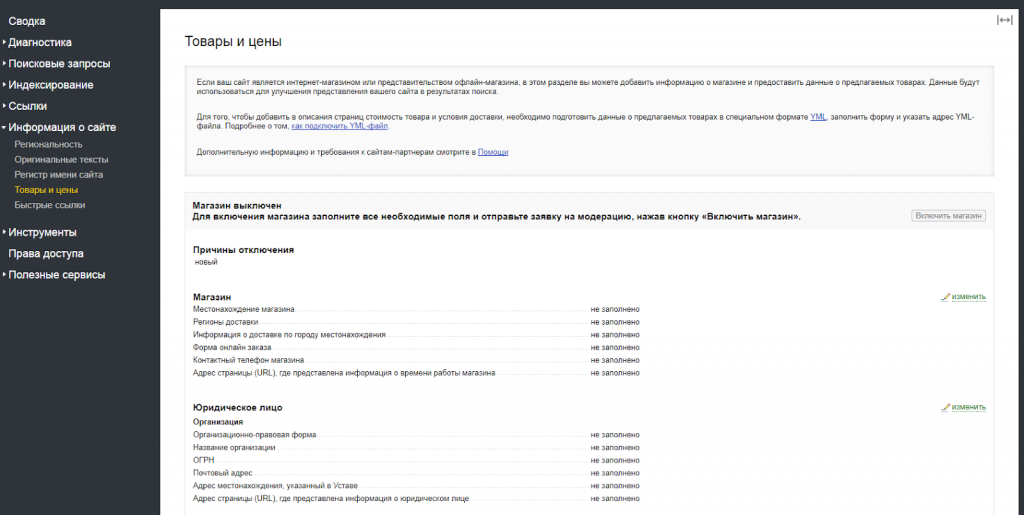Click не заполнено value for Контактный телефон магазина
1024x515 pixels.
pyautogui.click(x=615, y=360)
